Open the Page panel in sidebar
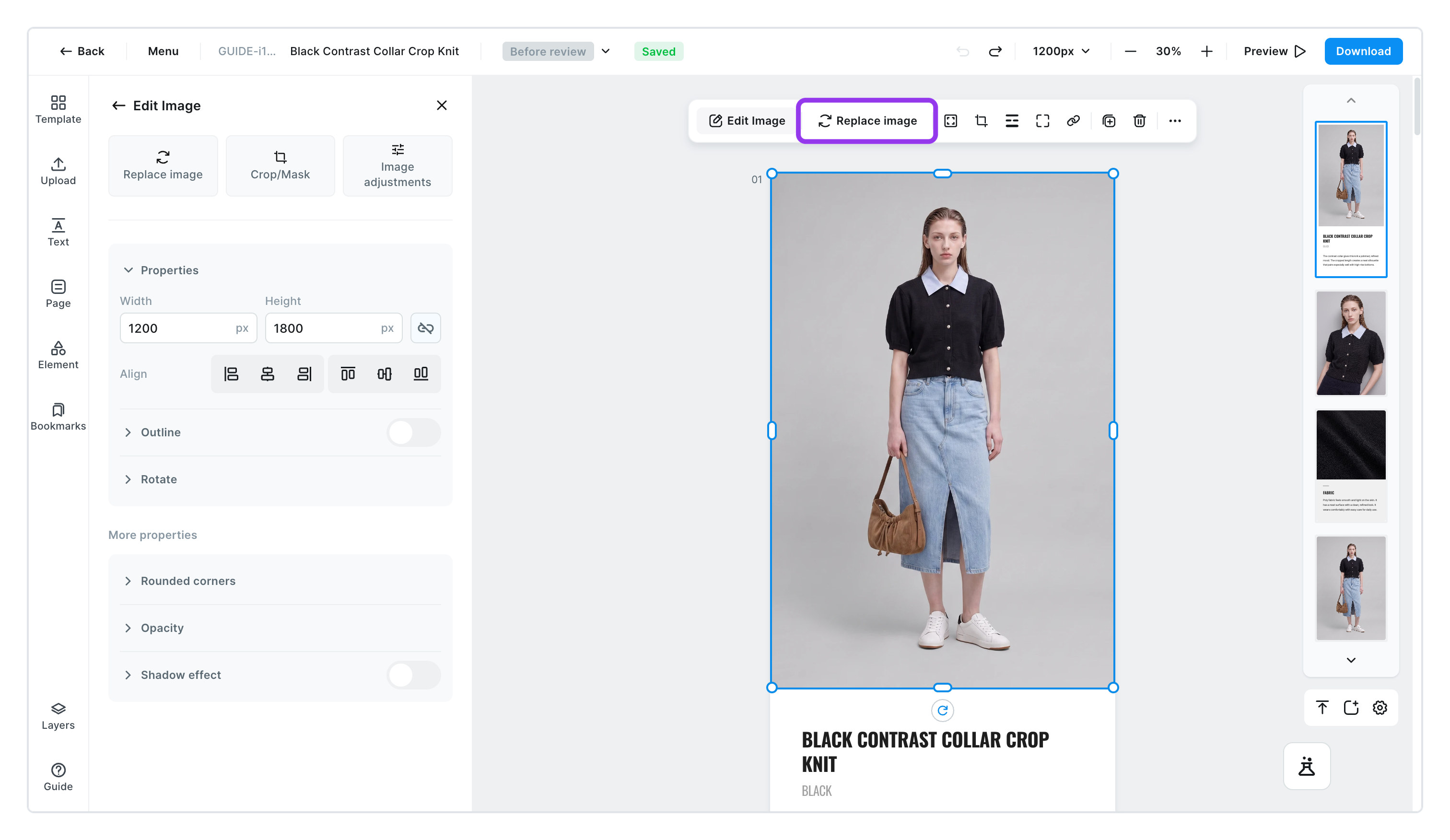Viewport: 1450px width, 840px height. (x=58, y=294)
